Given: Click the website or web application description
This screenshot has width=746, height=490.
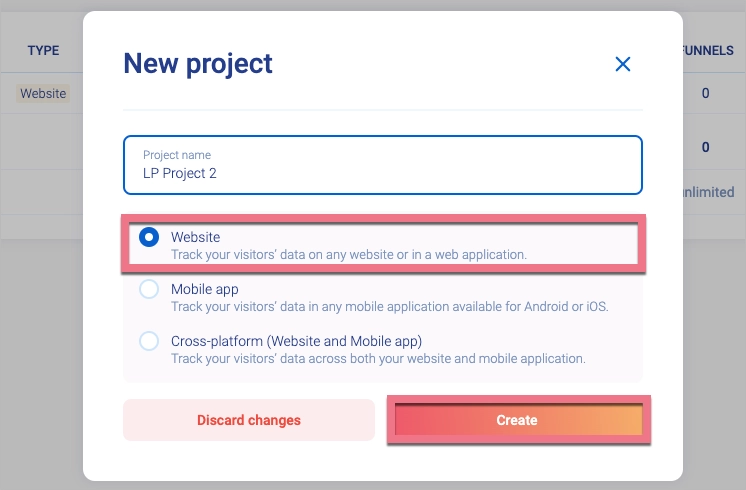Looking at the screenshot, I should pos(348,255).
